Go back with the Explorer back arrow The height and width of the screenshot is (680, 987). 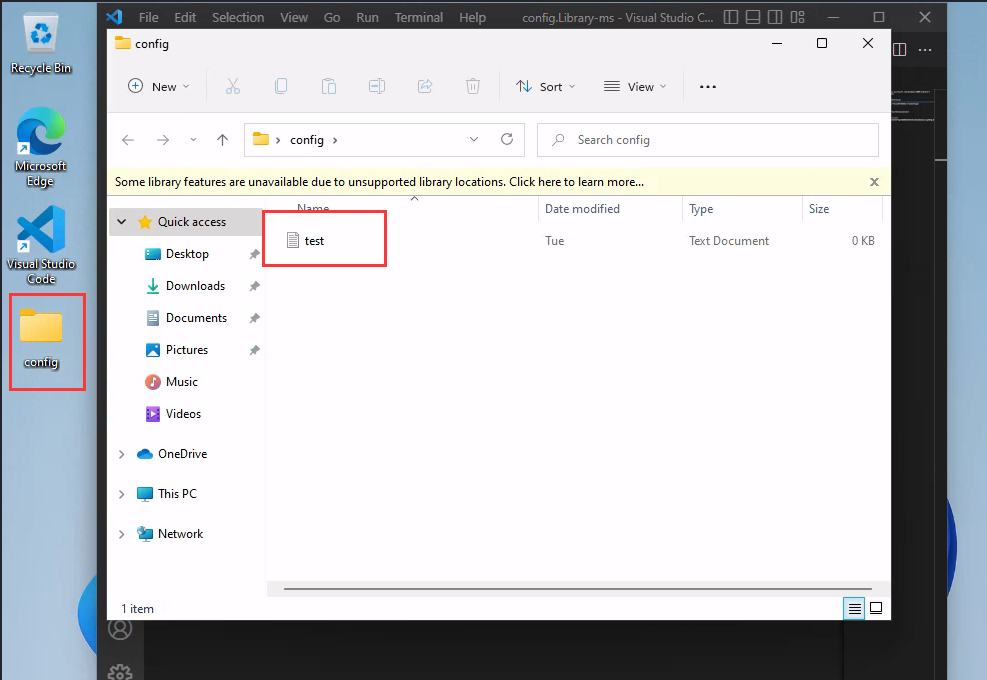(x=128, y=140)
